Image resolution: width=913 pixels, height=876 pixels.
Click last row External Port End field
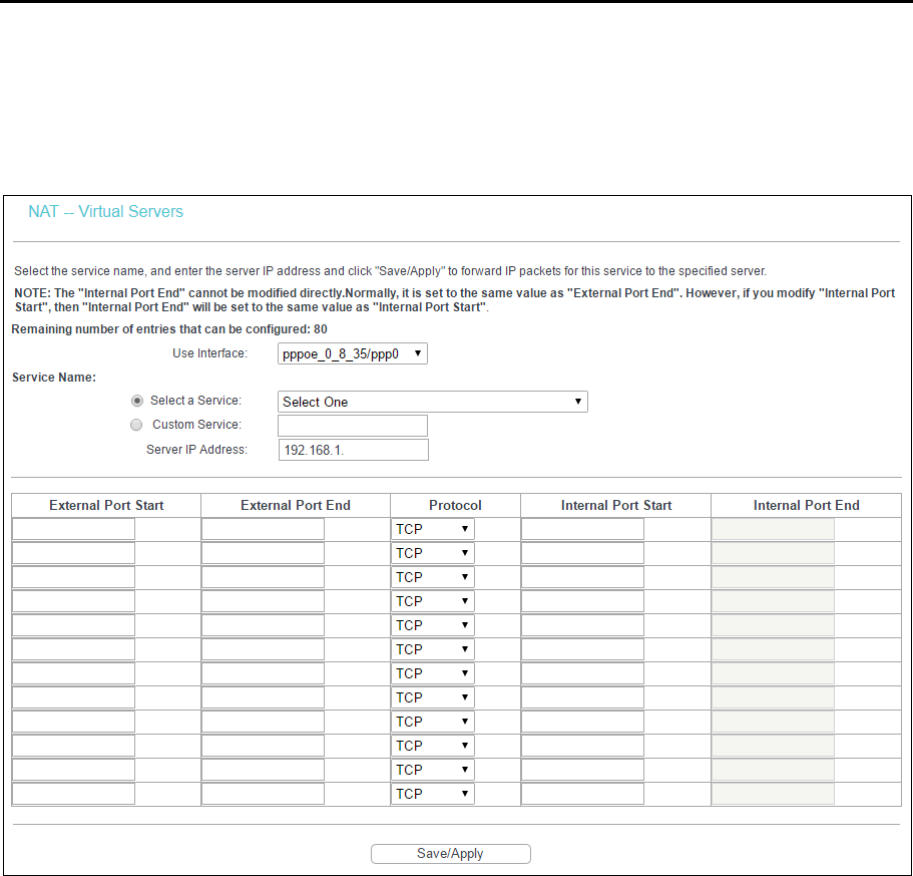click(263, 794)
